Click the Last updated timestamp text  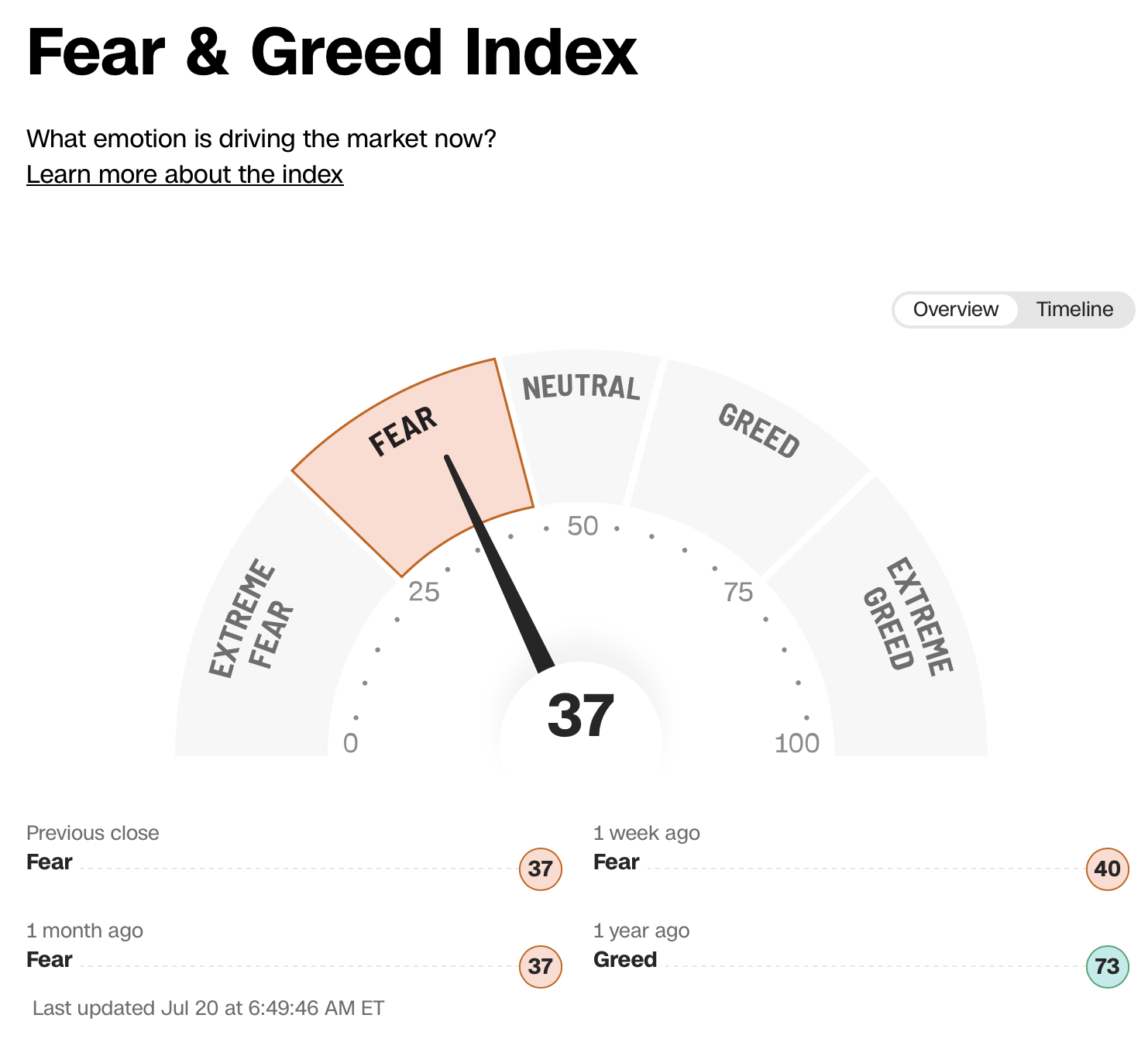tap(208, 1008)
